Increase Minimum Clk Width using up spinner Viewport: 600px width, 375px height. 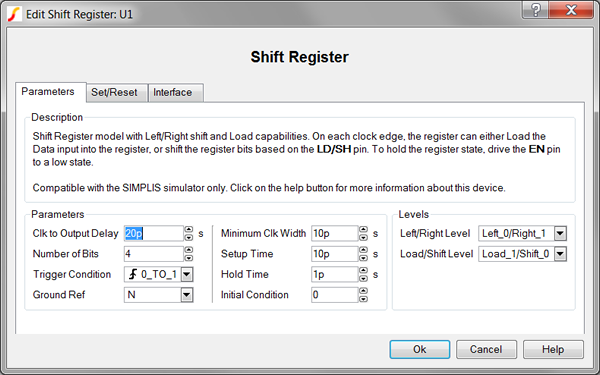pyautogui.click(x=364, y=230)
